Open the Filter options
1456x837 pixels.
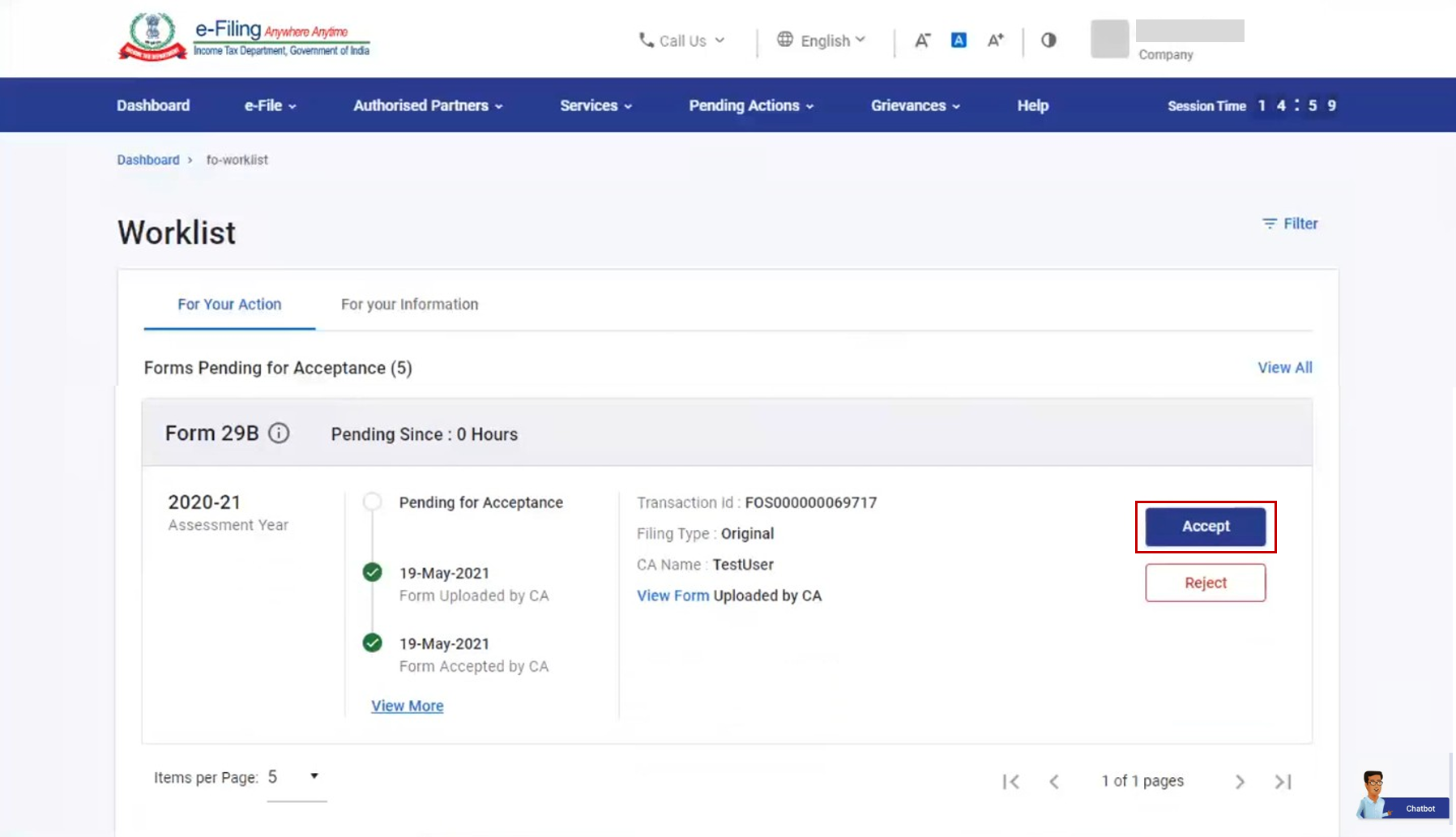click(1290, 224)
